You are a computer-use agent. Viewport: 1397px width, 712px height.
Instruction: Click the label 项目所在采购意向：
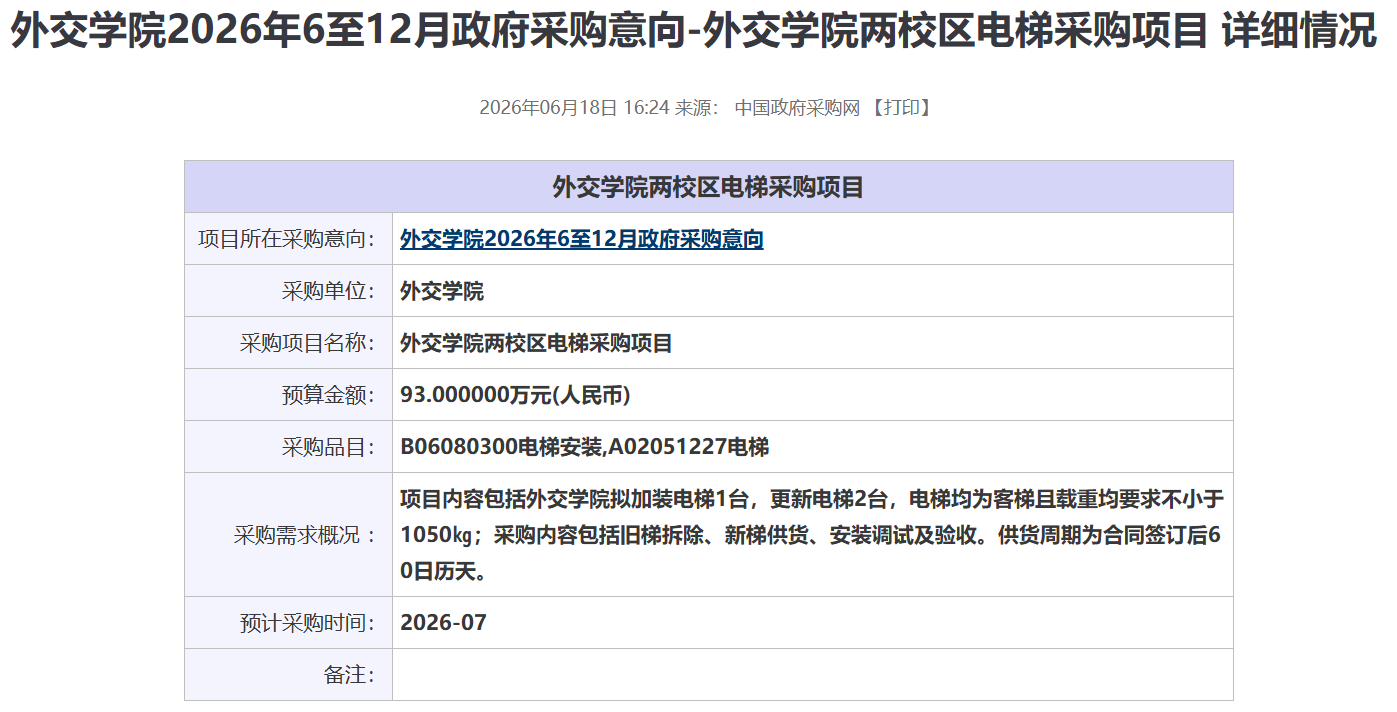[x=287, y=239]
